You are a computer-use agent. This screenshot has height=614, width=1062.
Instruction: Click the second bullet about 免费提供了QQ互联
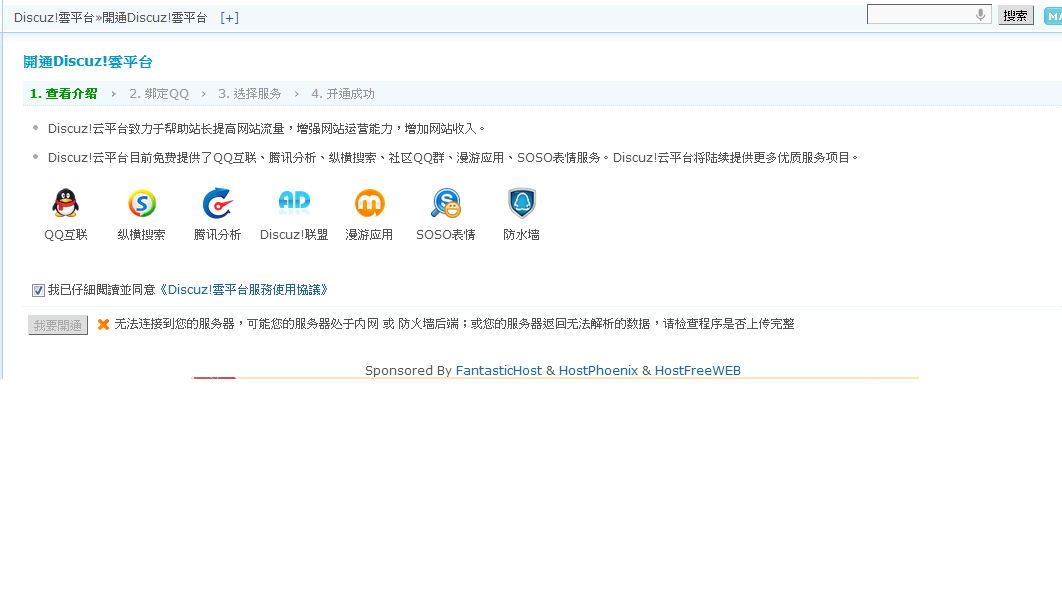[453, 157]
